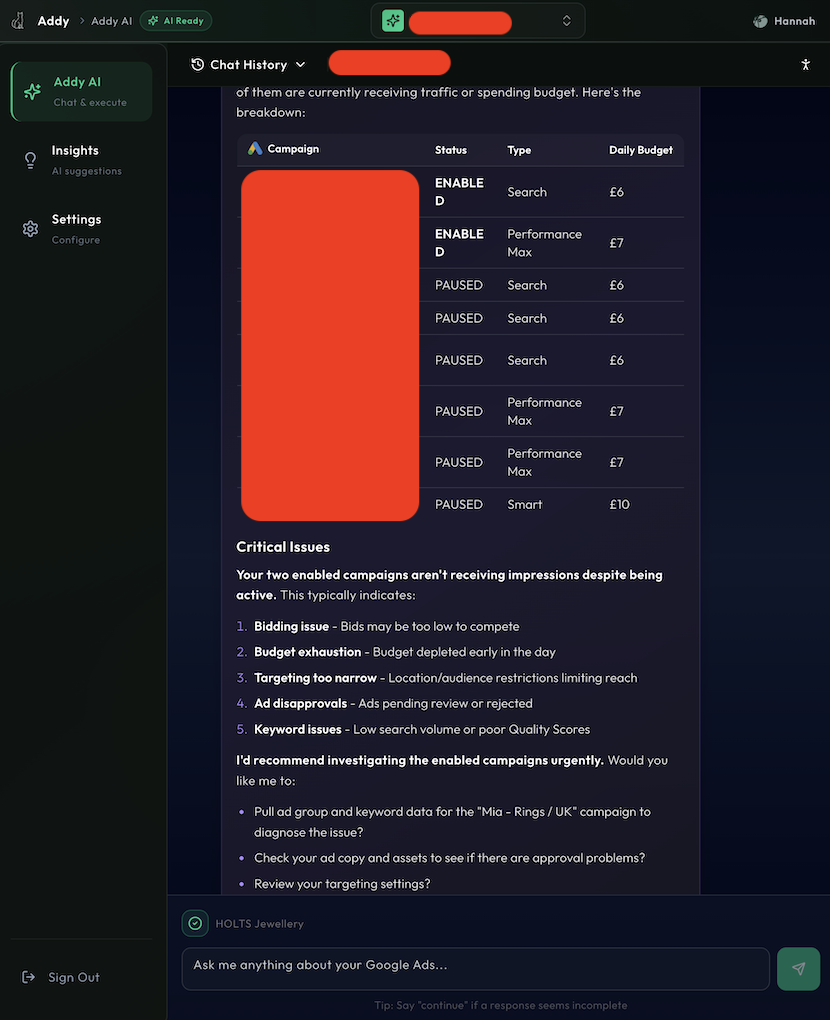Click Hannah's profile avatar
The width and height of the screenshot is (830, 1020).
(761, 21)
